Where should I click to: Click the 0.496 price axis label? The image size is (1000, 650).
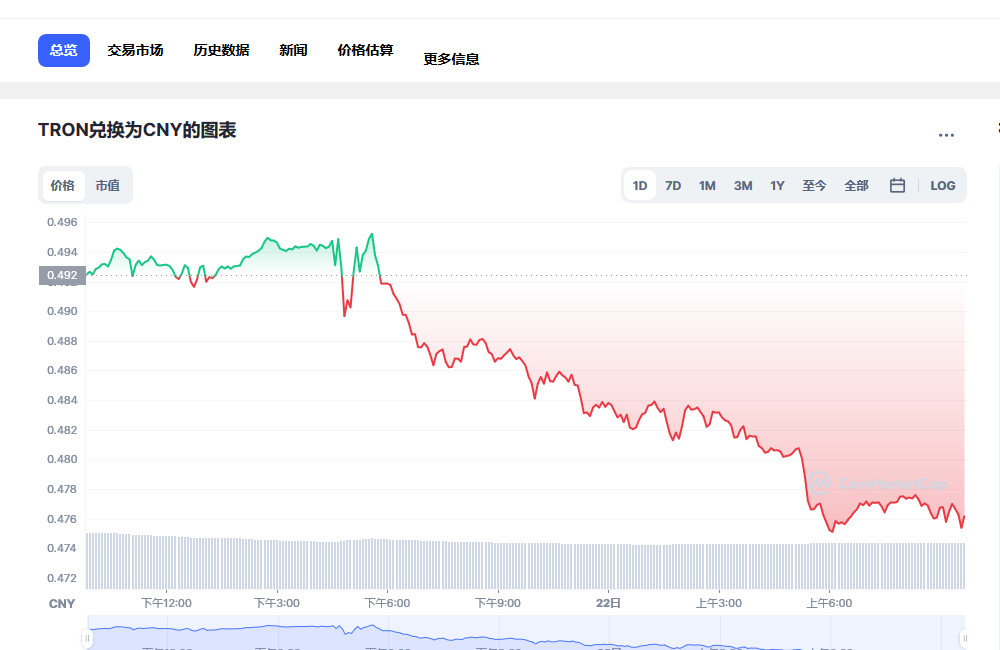(x=62, y=223)
